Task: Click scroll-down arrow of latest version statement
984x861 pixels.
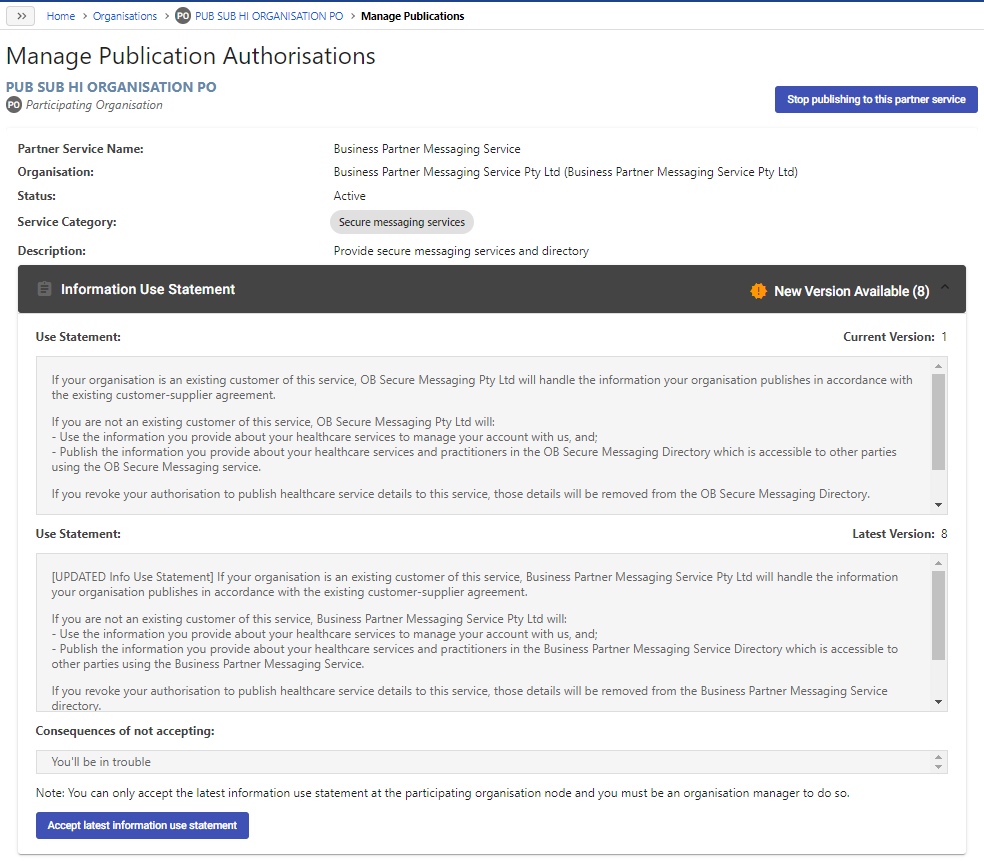Action: (x=938, y=702)
